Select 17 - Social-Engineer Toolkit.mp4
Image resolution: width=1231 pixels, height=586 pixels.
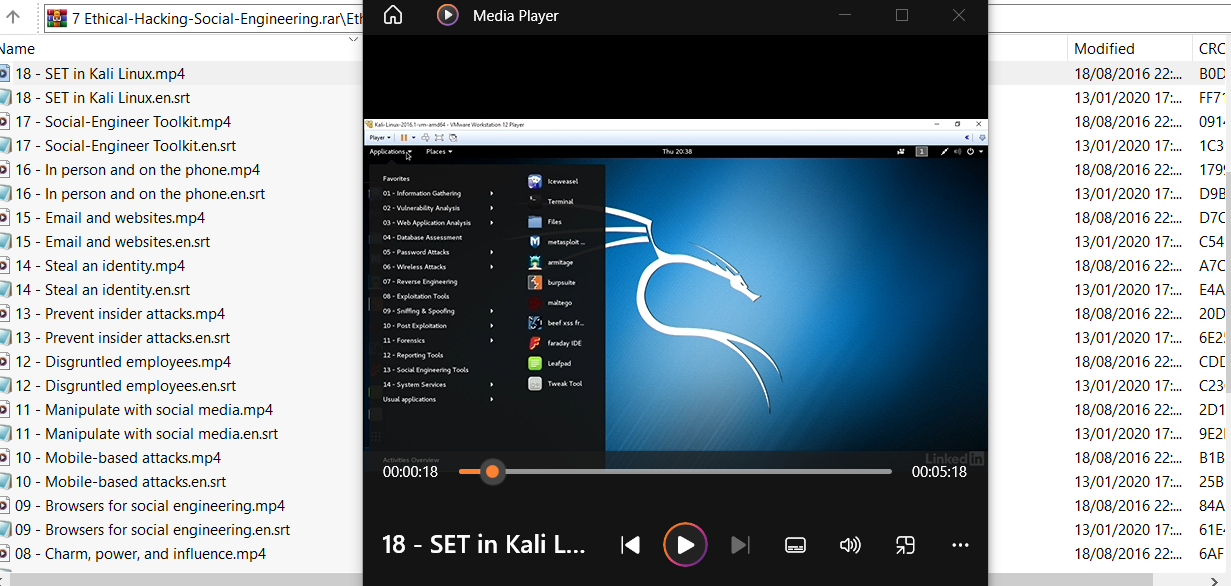(x=122, y=121)
